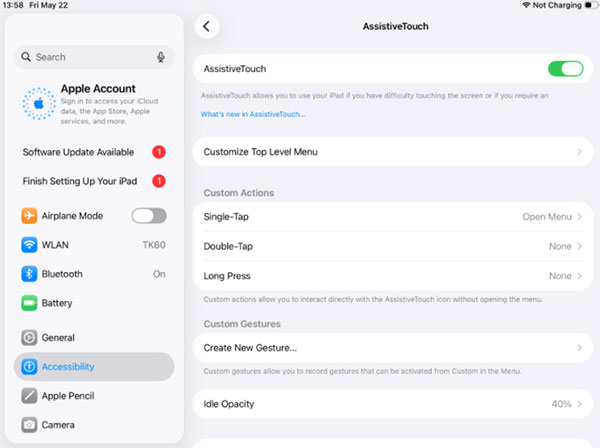
Task: Tap the Idle Opacity label
Action: coord(229,404)
